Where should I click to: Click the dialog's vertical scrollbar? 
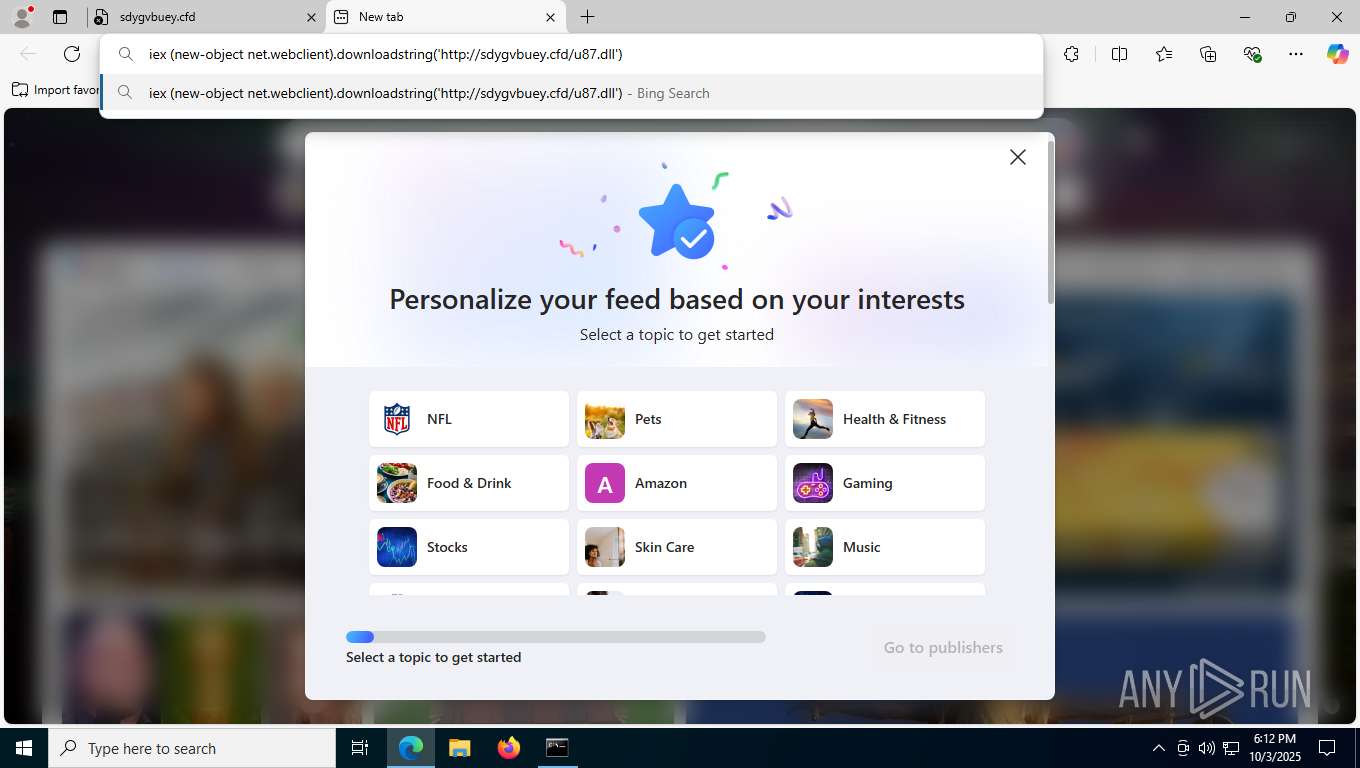[1050, 222]
